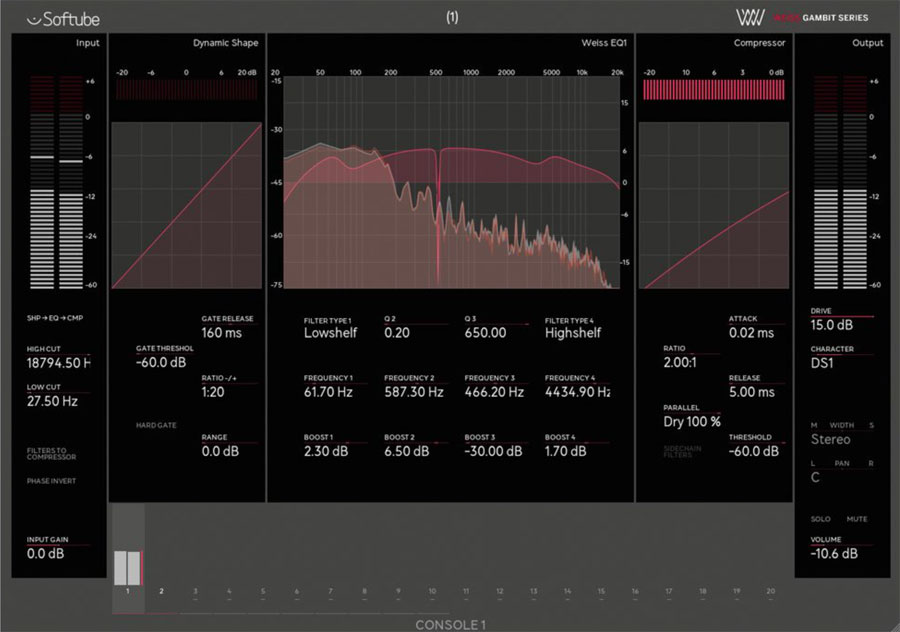
Task: Enable Filters to Compressor
Action: [x=51, y=453]
